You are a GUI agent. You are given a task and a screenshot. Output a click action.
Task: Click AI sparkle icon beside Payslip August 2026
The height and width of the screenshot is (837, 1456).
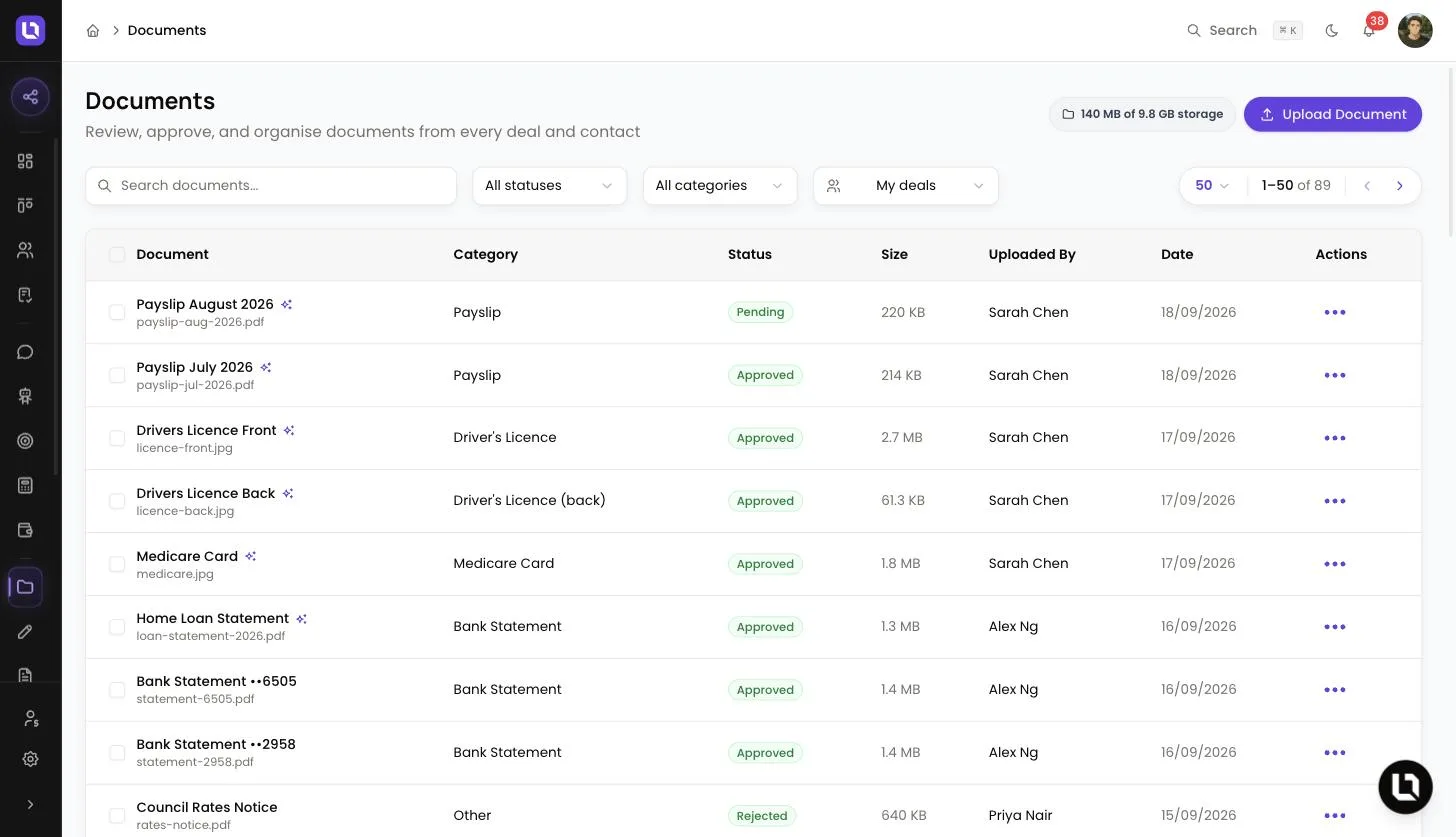(x=286, y=304)
